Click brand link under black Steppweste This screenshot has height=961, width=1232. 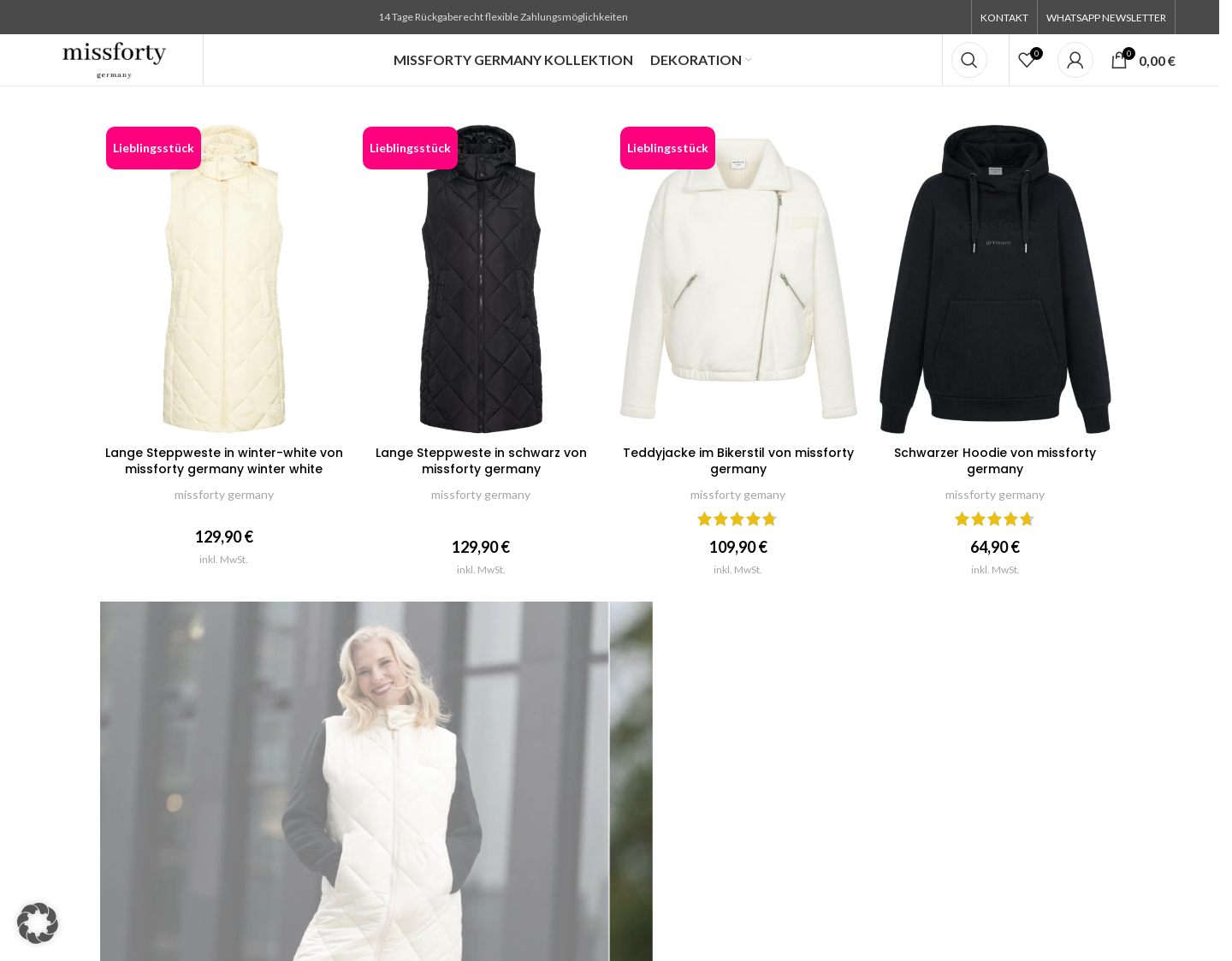point(481,495)
